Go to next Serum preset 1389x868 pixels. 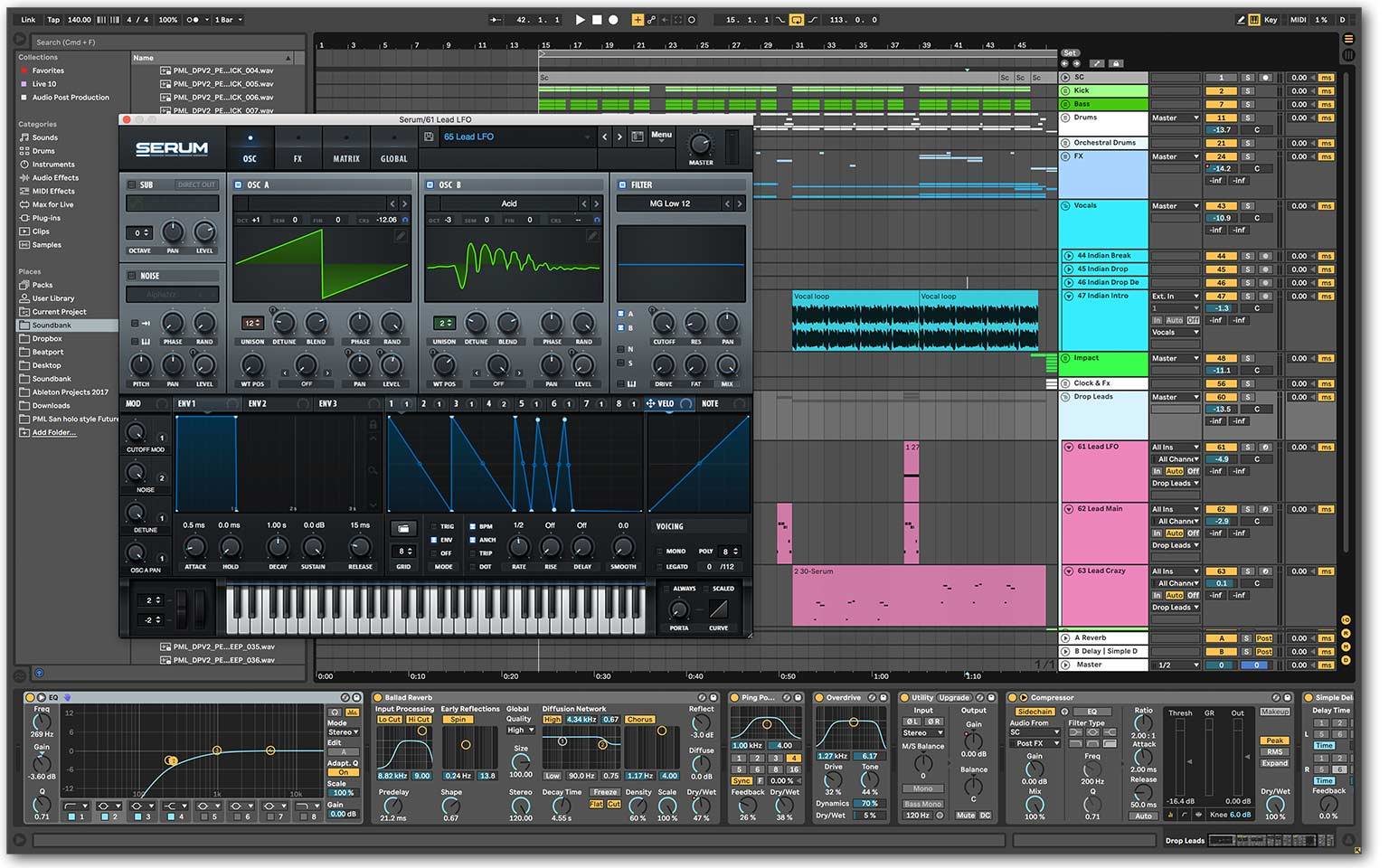[619, 137]
